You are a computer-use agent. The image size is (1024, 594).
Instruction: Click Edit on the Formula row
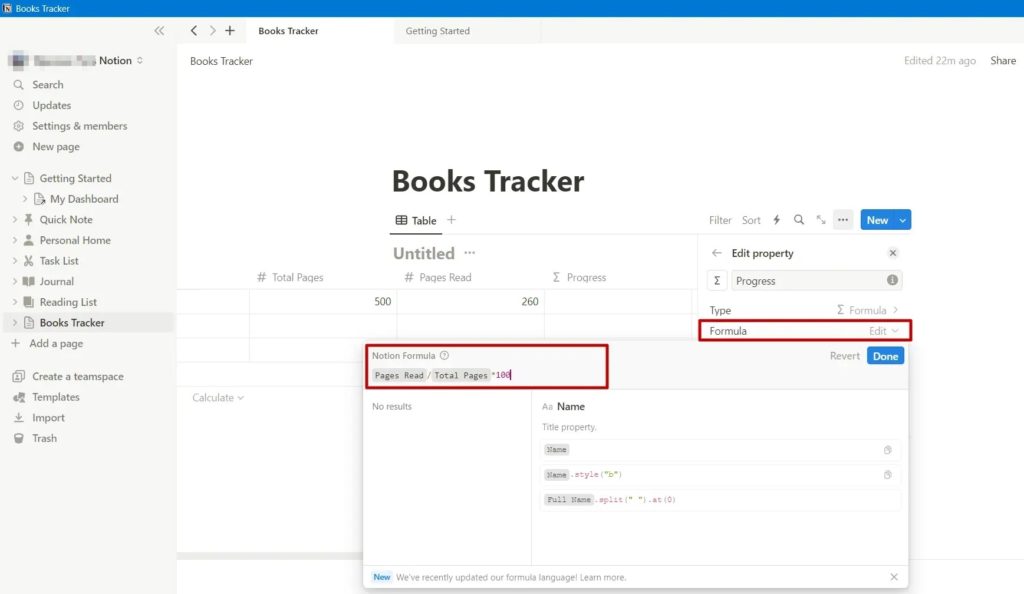883,331
